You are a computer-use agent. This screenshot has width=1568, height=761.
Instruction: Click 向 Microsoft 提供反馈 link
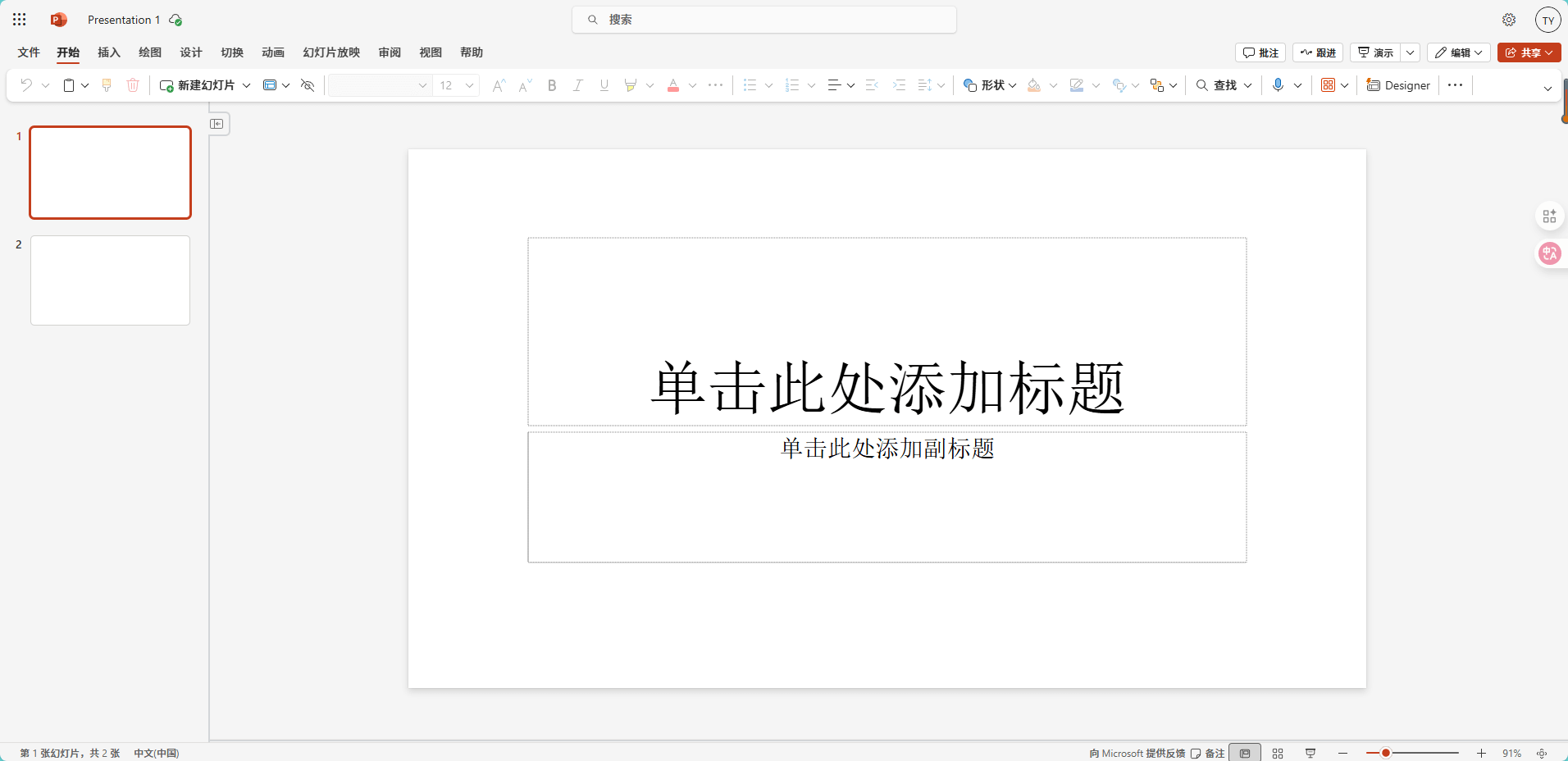pos(1137,753)
